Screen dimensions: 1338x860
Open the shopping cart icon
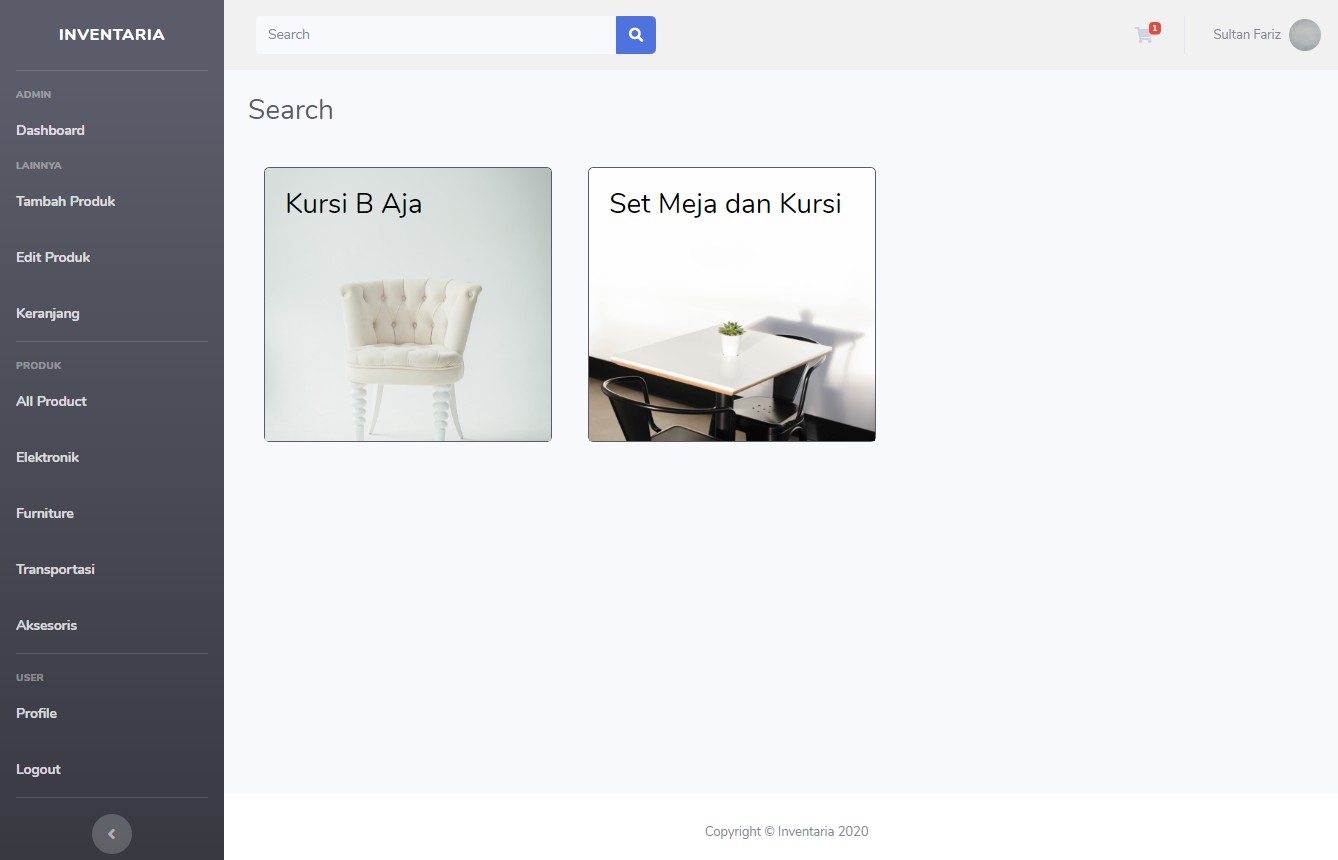(x=1142, y=34)
